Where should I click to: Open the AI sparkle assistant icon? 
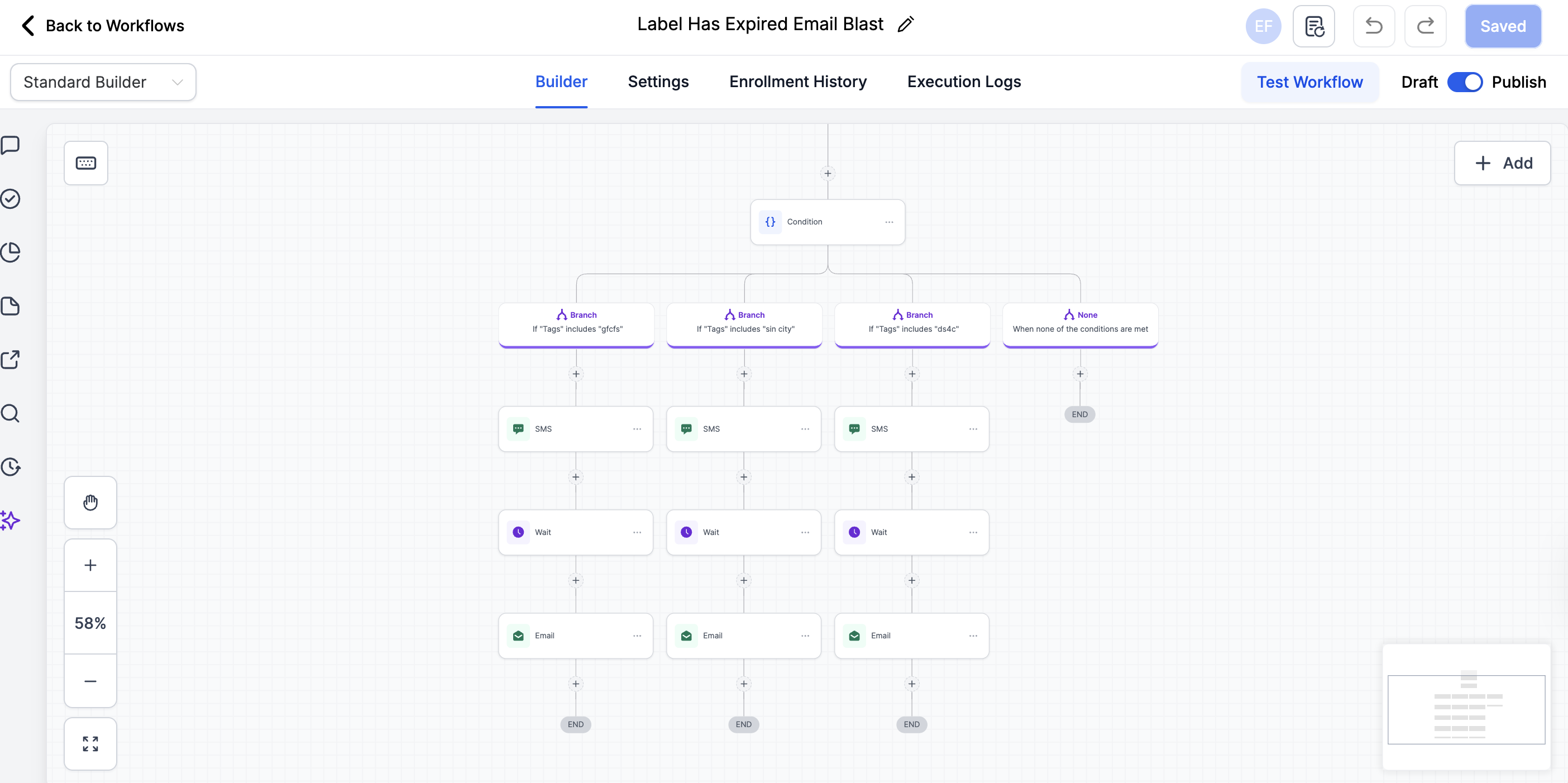(11, 521)
